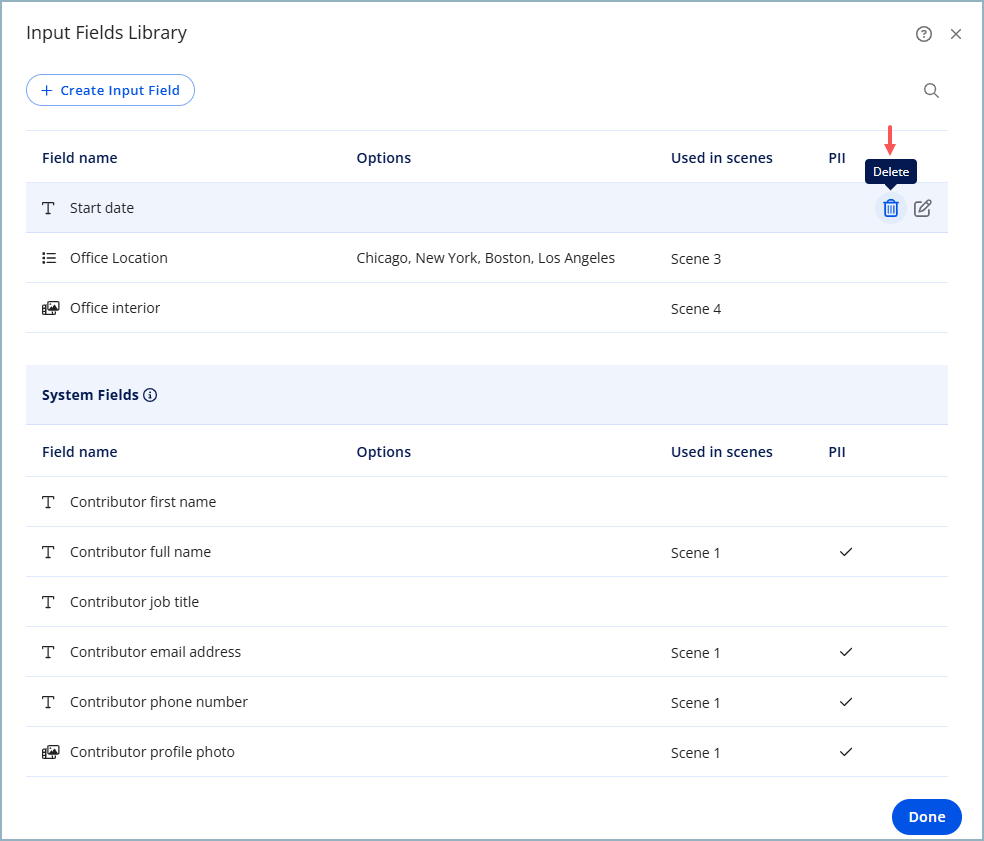
Task: Click the list icon beside Office Location
Action: point(49,258)
